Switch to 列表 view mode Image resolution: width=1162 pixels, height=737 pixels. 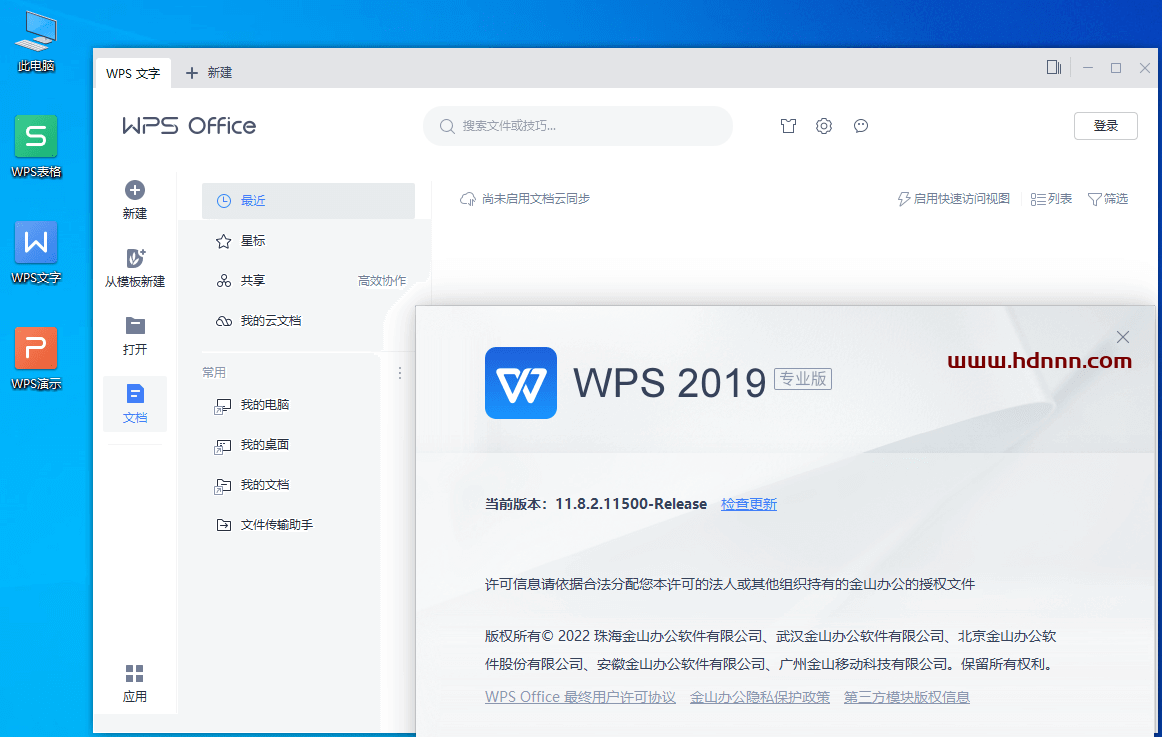click(x=1051, y=199)
